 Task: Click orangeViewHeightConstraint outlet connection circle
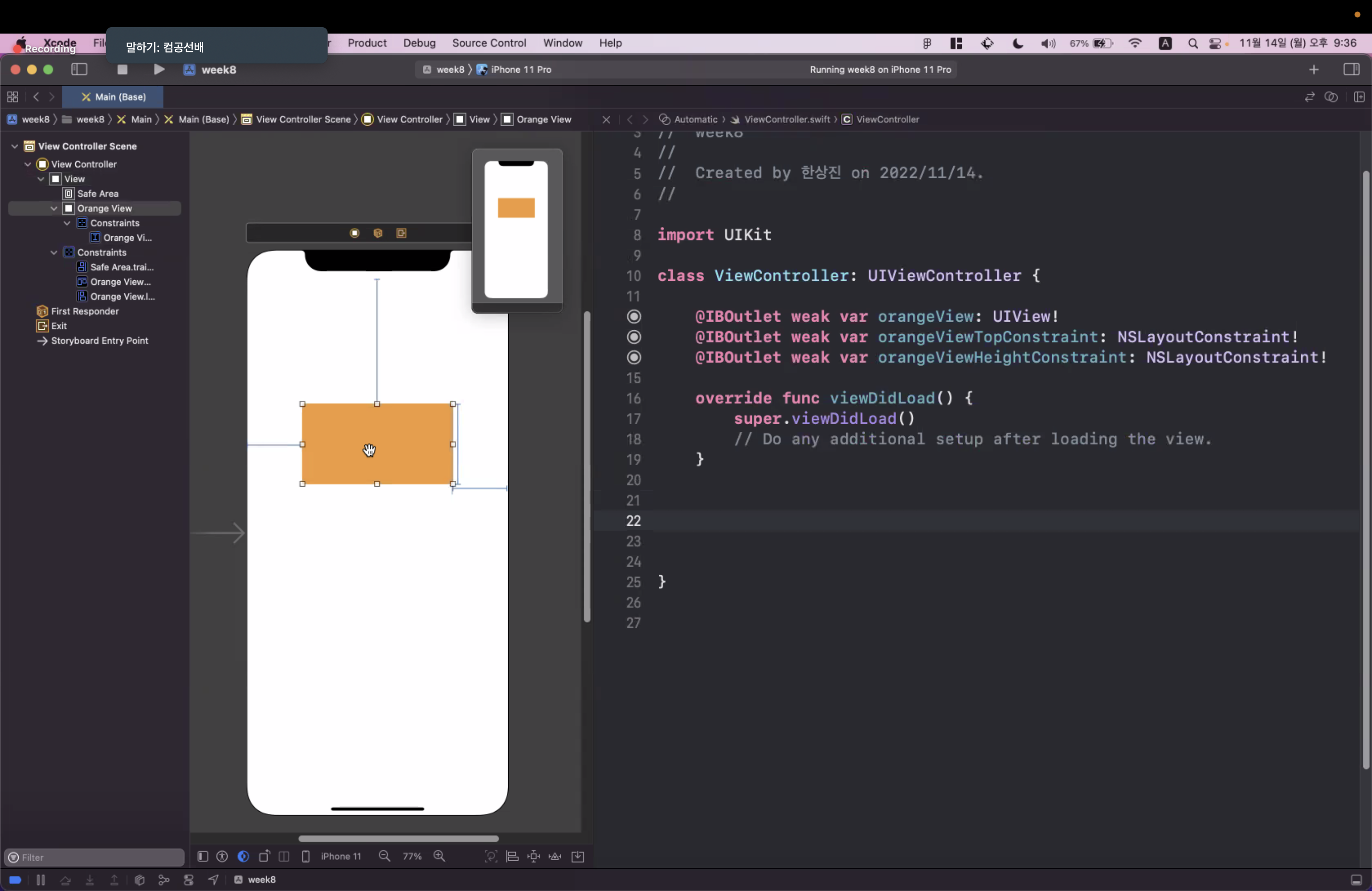(633, 357)
